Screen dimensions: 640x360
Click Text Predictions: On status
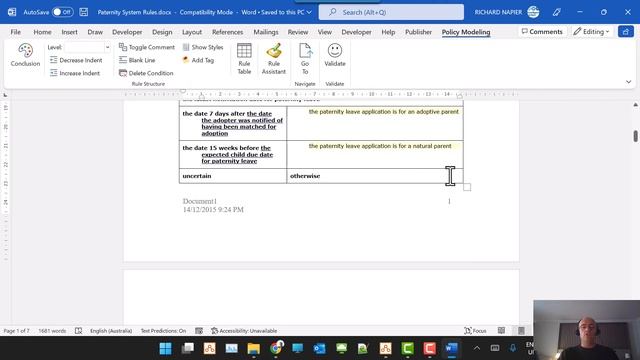point(163,331)
